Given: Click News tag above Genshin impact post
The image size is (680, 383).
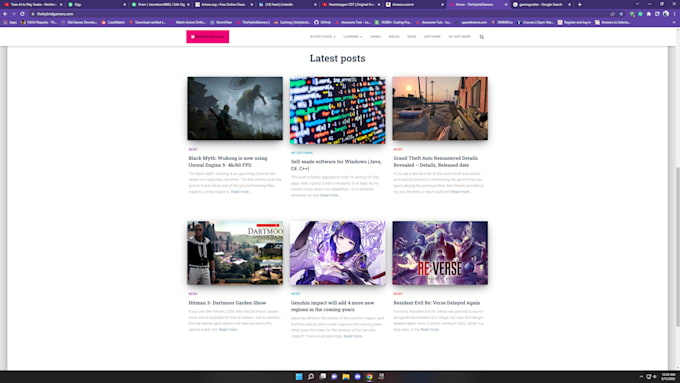Looking at the screenshot, I should point(295,294).
